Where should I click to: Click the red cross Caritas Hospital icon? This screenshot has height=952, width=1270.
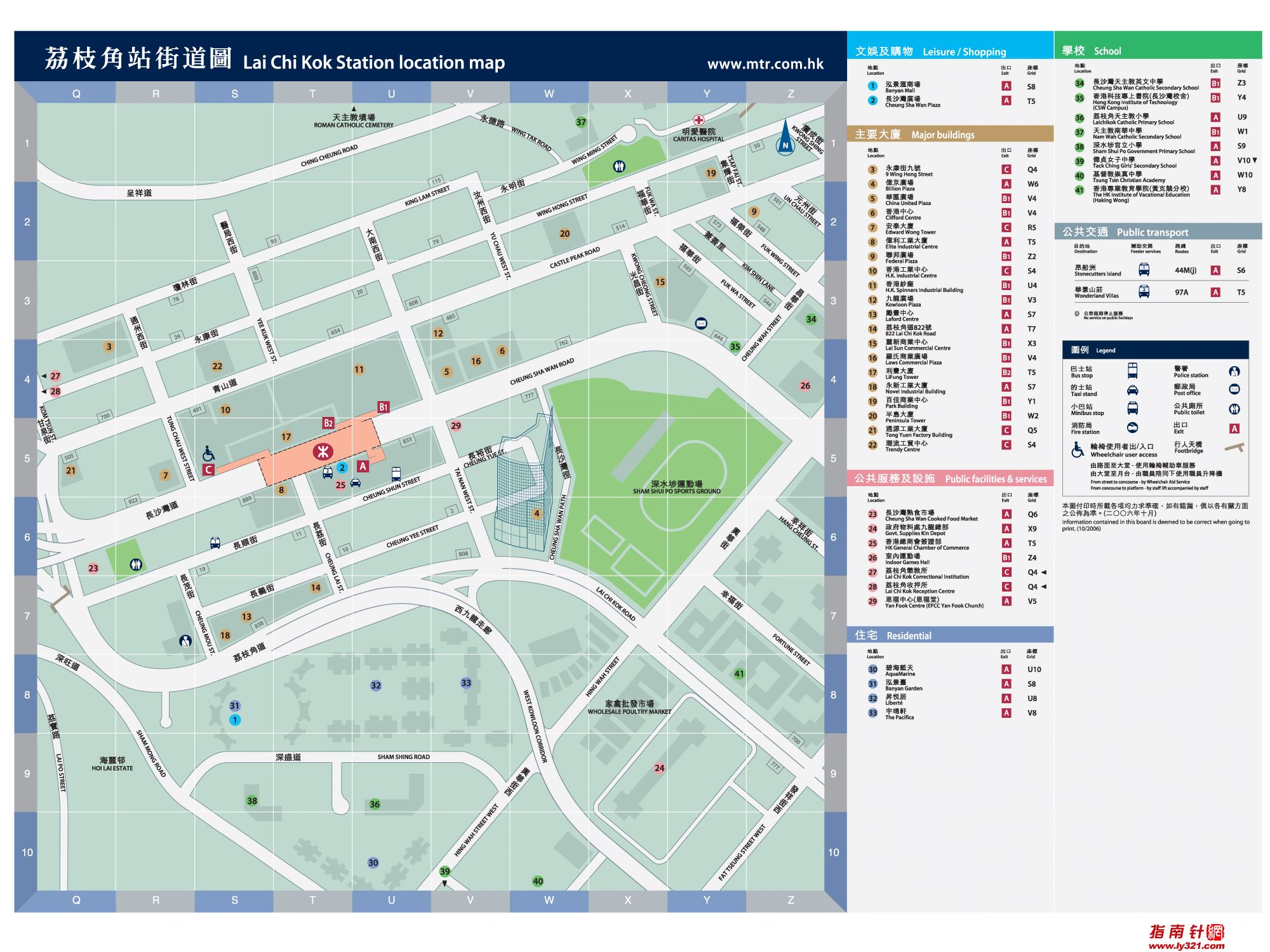698,120
